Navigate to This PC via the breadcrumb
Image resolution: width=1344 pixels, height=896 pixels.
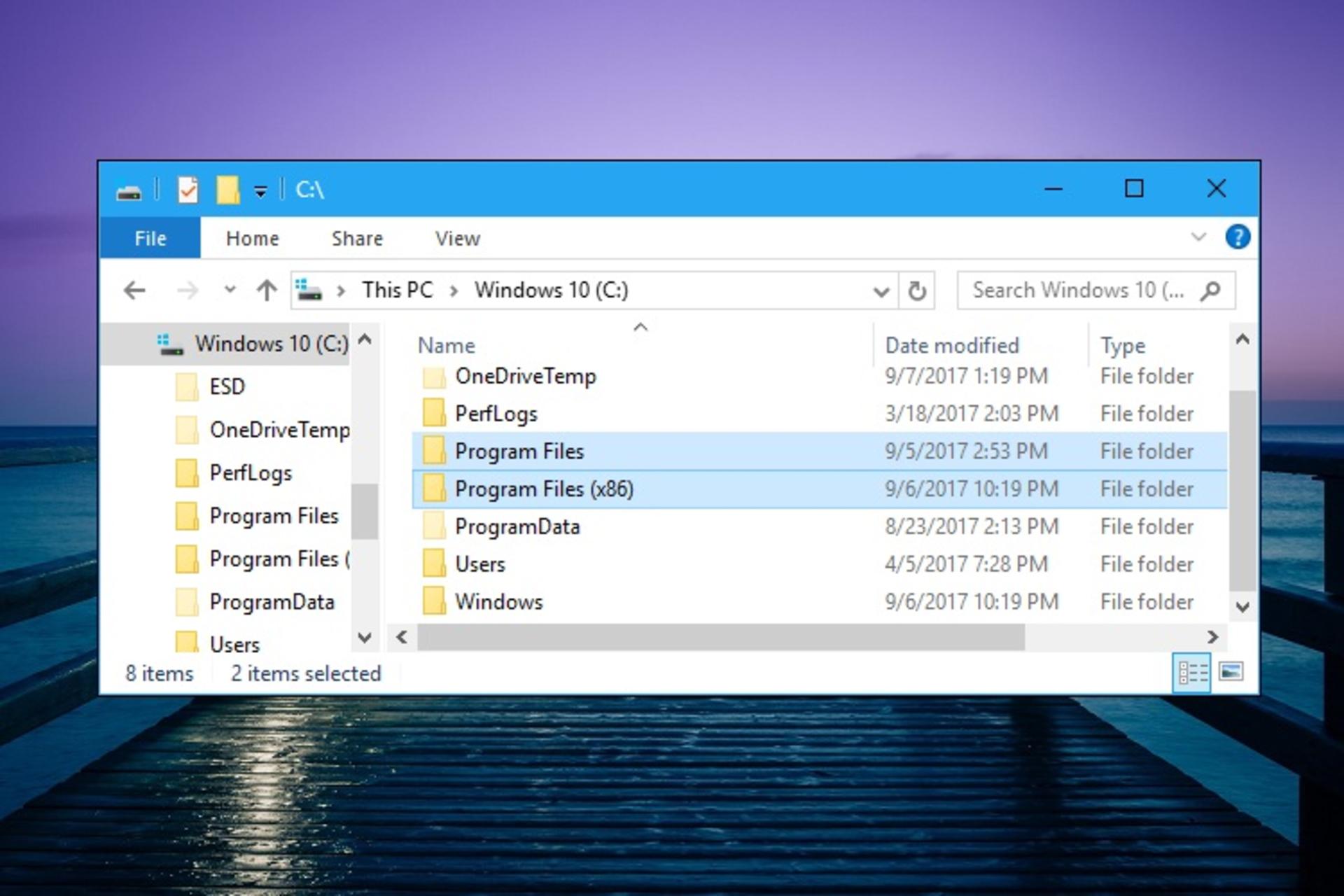396,290
